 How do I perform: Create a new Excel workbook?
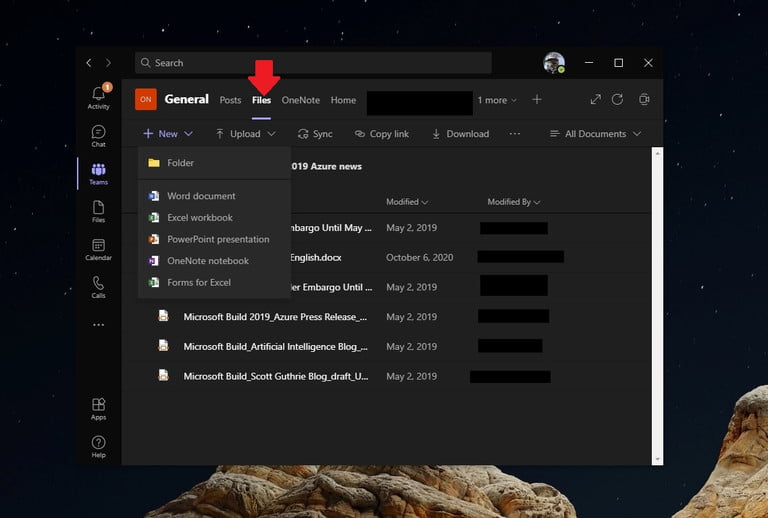pyautogui.click(x=215, y=217)
